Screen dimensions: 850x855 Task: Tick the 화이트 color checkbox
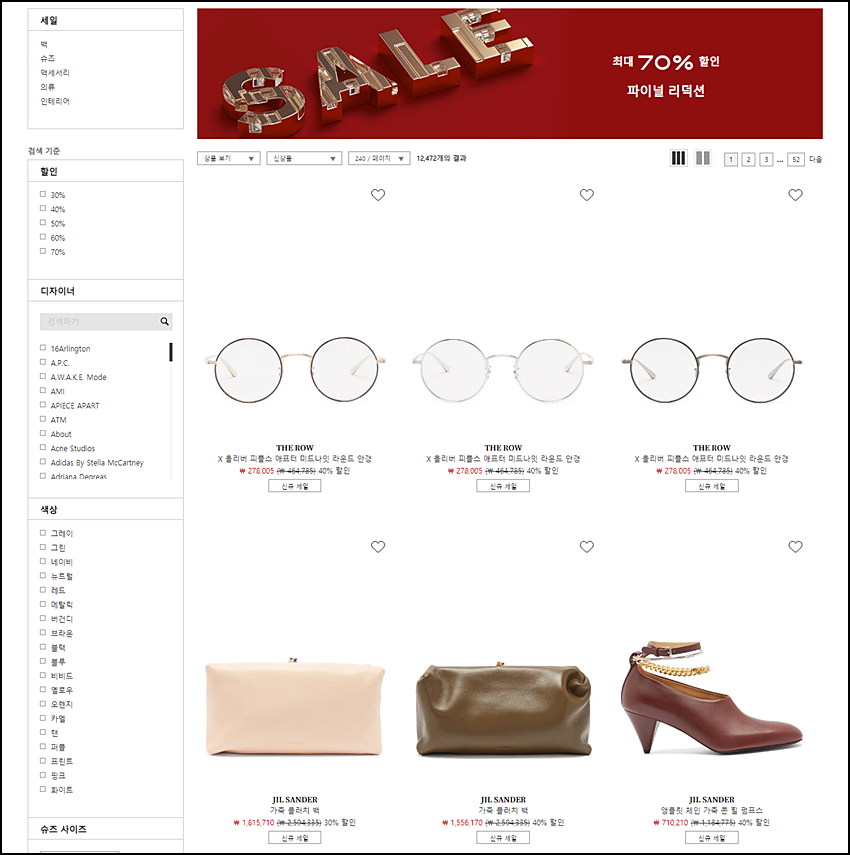click(43, 789)
